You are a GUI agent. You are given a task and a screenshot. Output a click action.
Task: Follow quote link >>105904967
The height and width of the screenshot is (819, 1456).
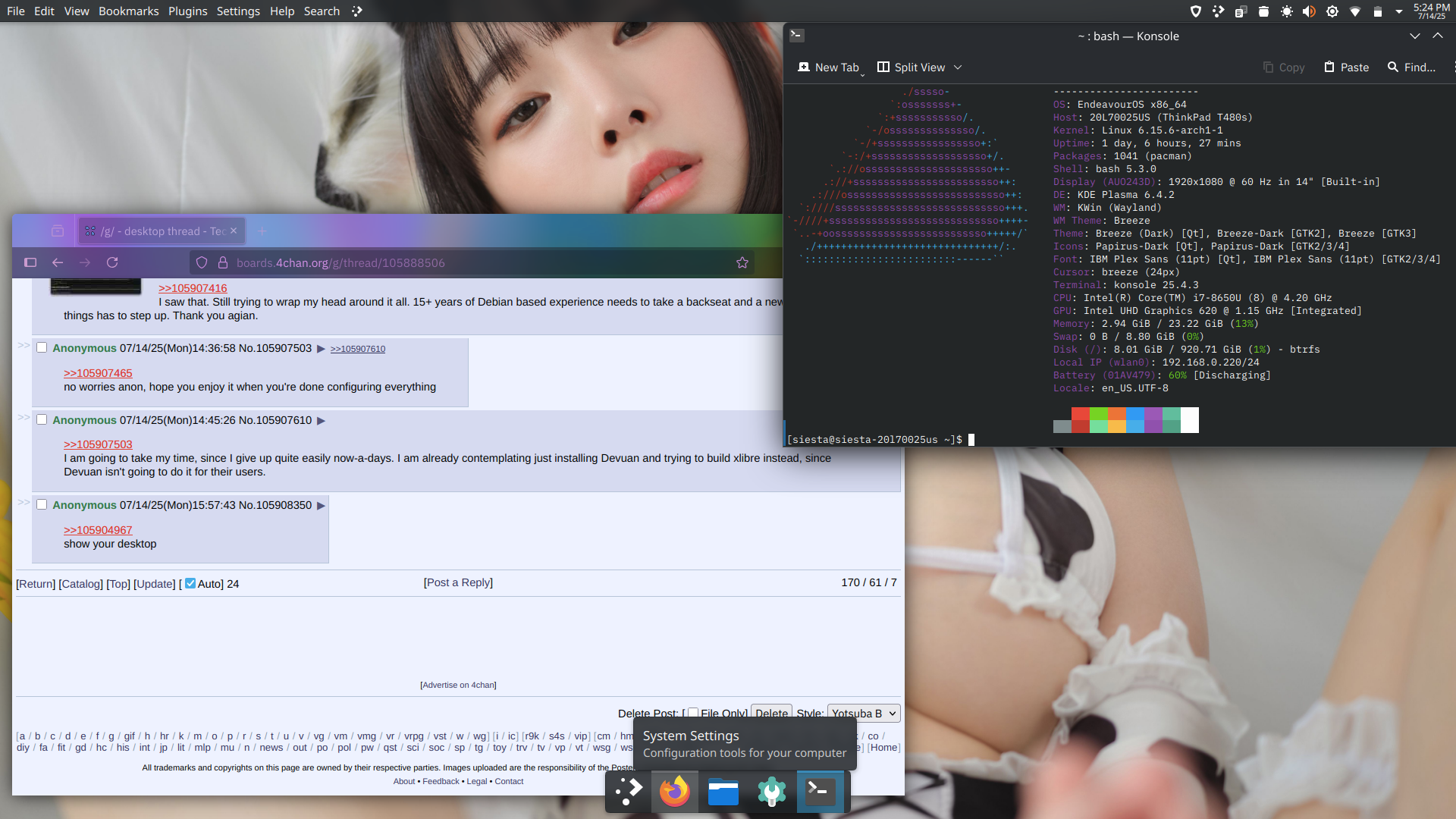click(98, 530)
